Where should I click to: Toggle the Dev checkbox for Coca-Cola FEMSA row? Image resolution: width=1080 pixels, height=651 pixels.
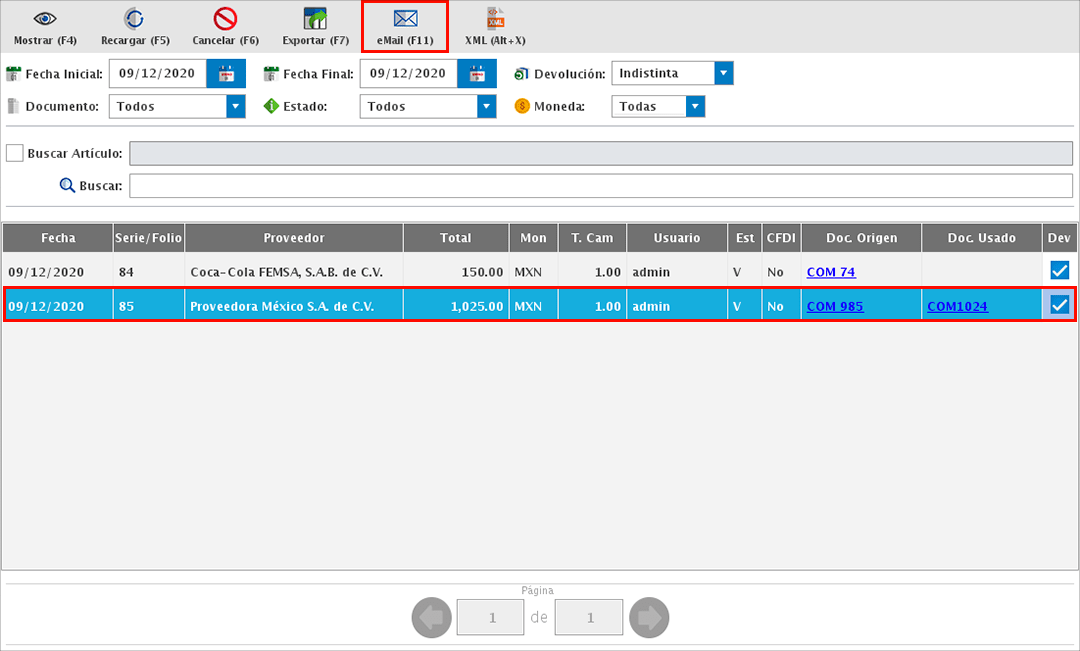coord(1059,271)
